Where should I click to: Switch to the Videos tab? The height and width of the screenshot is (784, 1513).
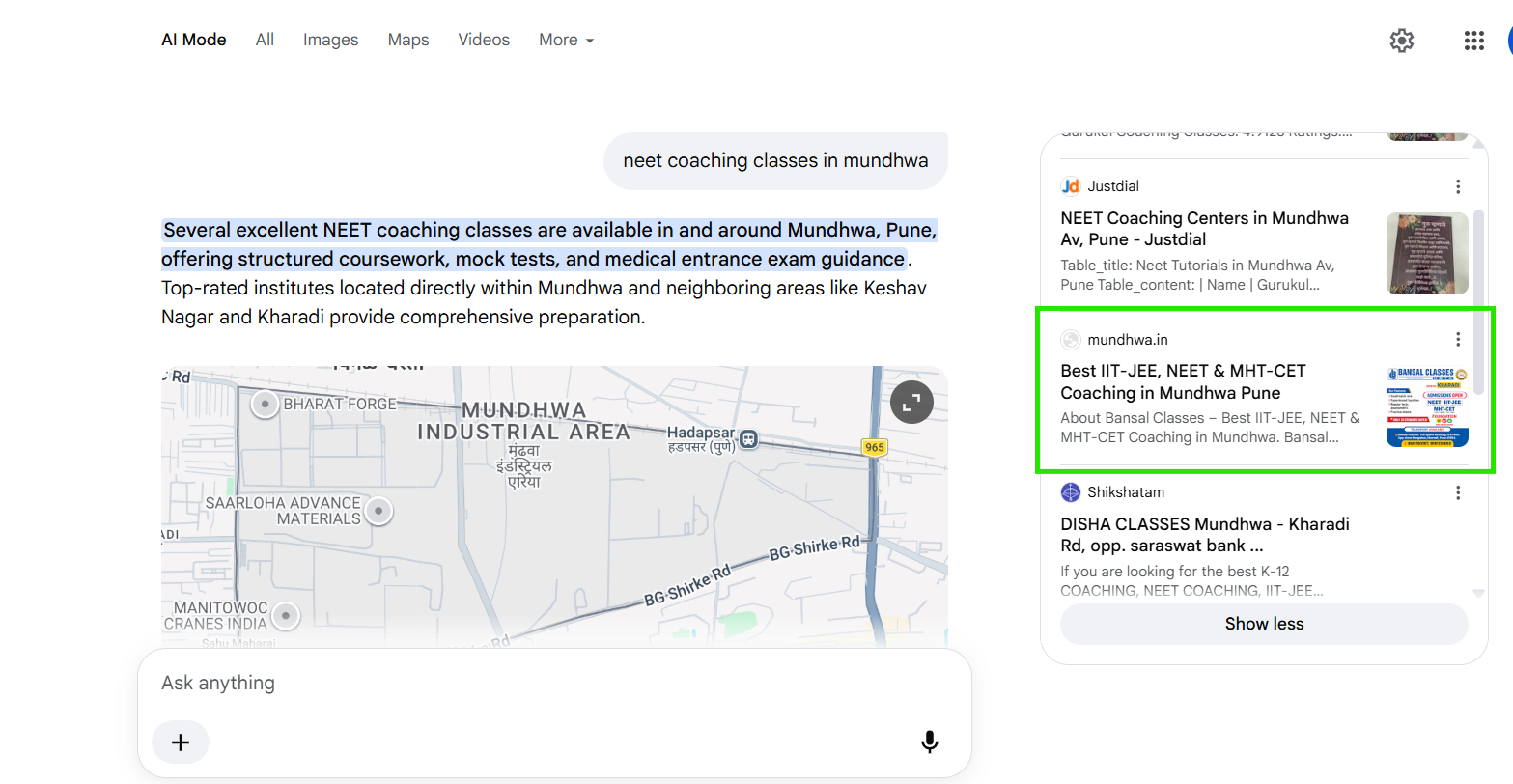(484, 40)
